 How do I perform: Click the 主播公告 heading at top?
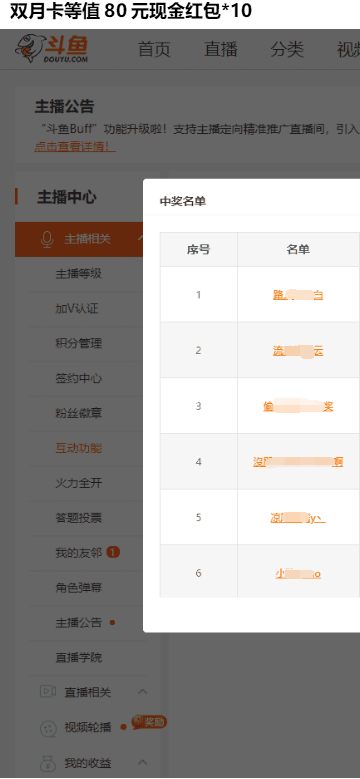coord(64,107)
